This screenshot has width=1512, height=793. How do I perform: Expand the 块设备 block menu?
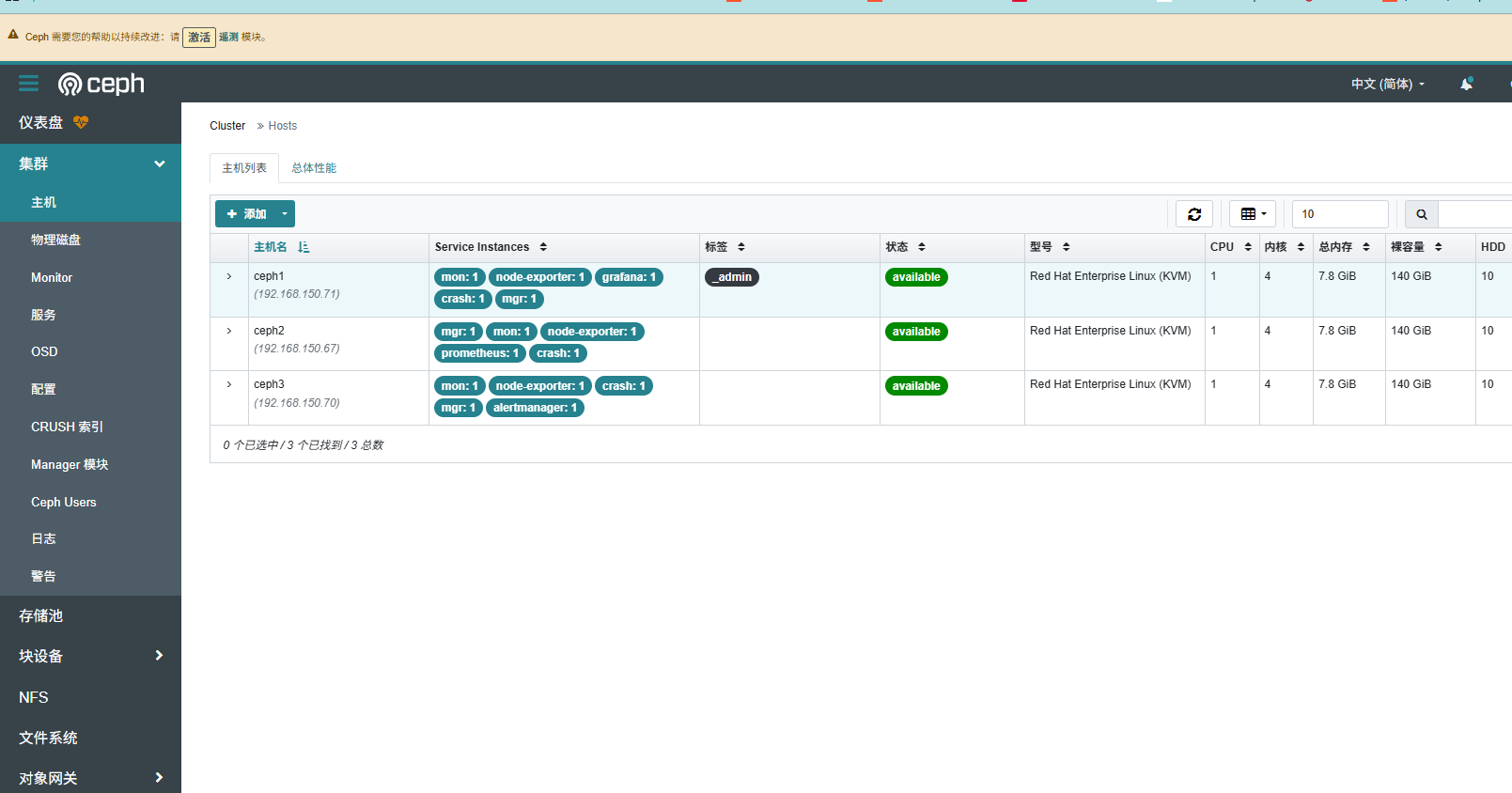pyautogui.click(x=159, y=656)
